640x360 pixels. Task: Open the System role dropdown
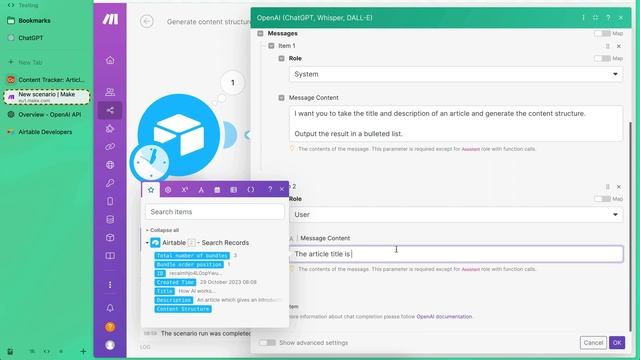(x=456, y=74)
